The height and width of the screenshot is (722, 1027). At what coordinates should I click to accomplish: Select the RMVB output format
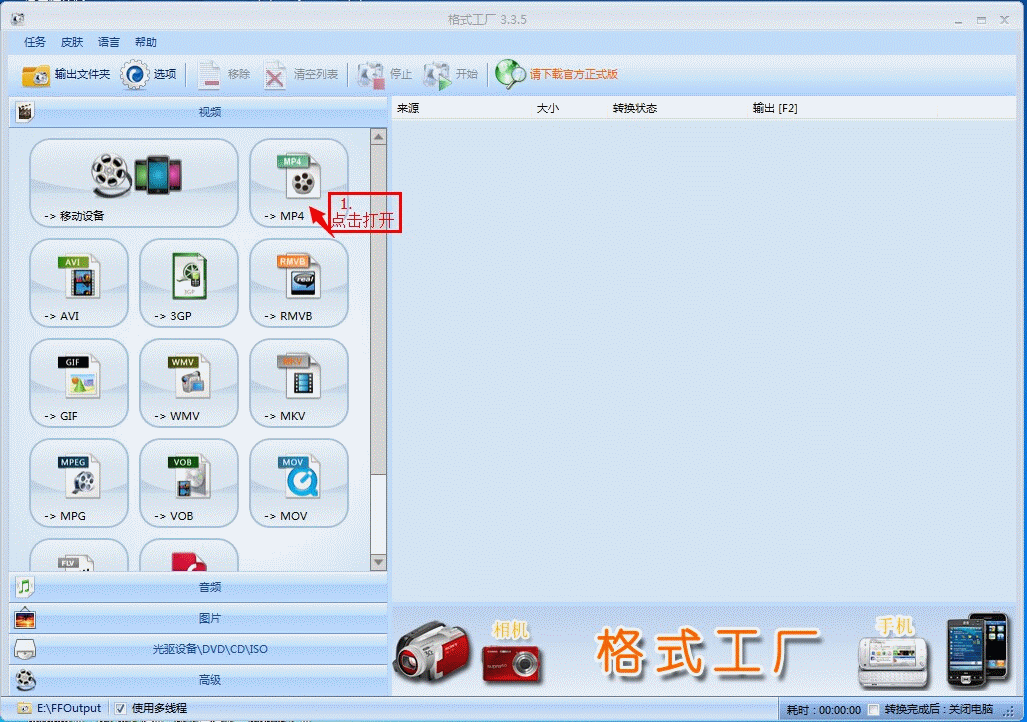click(x=297, y=283)
